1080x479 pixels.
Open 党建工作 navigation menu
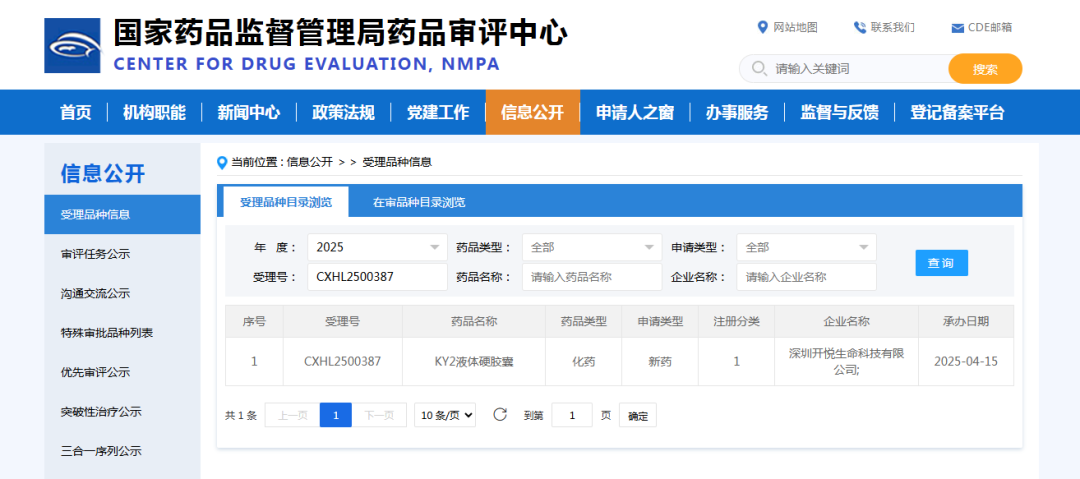tap(437, 112)
